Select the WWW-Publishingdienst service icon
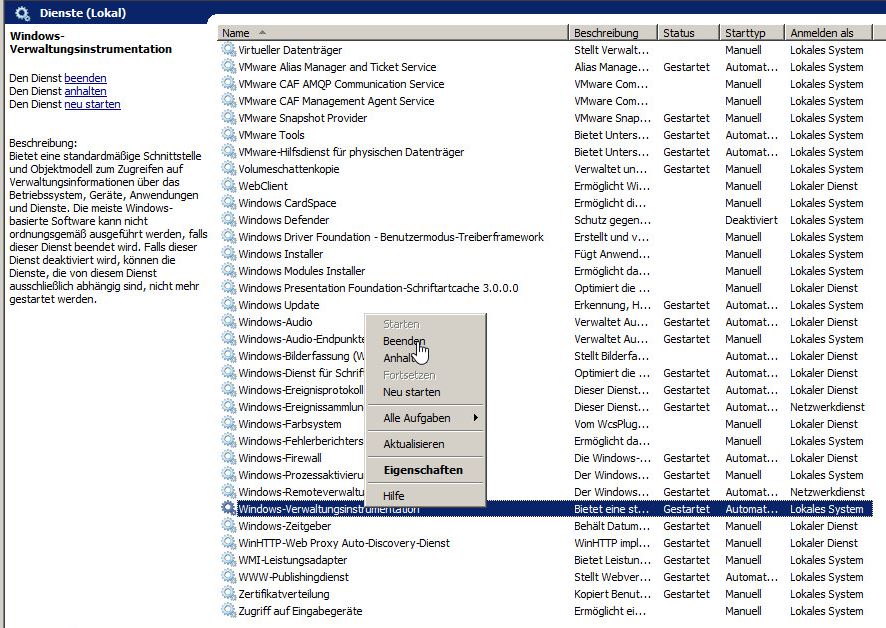The image size is (886, 628). [x=228, y=577]
